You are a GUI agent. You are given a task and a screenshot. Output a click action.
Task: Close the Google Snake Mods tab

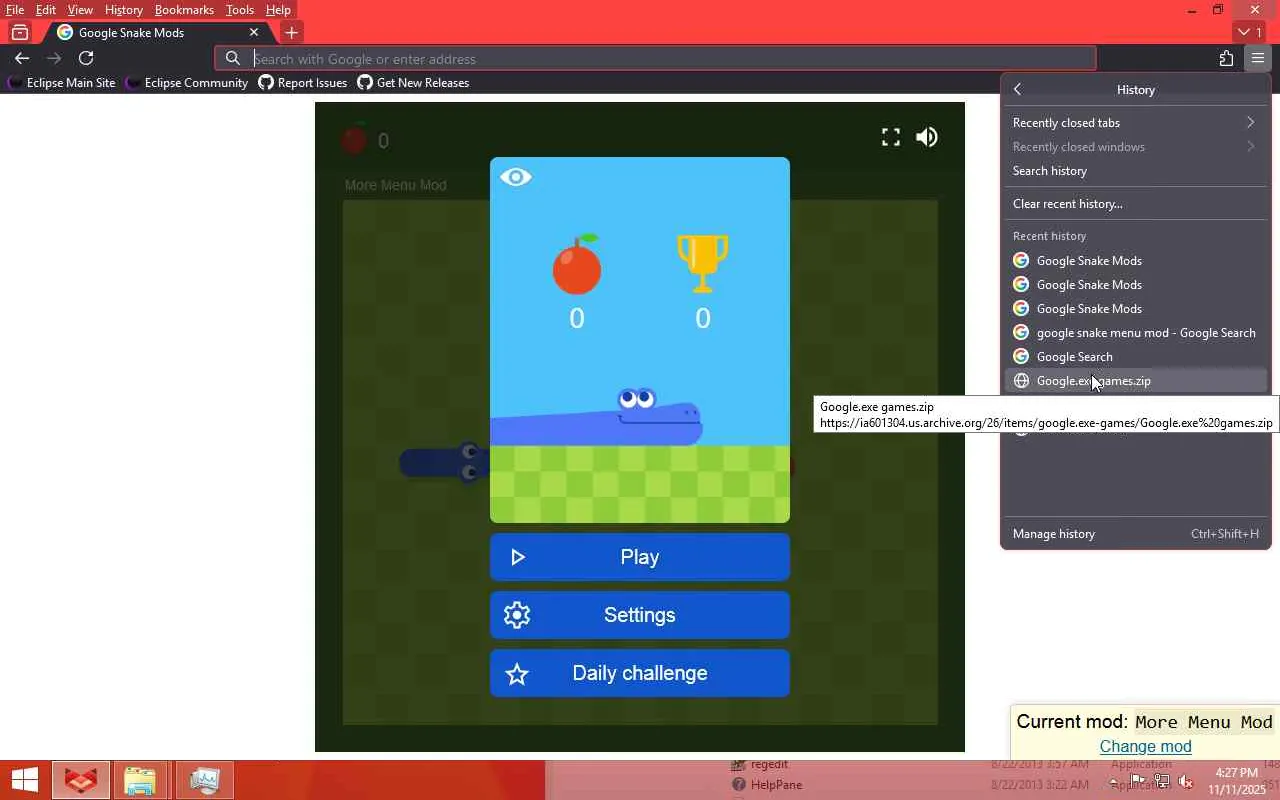pyautogui.click(x=254, y=32)
